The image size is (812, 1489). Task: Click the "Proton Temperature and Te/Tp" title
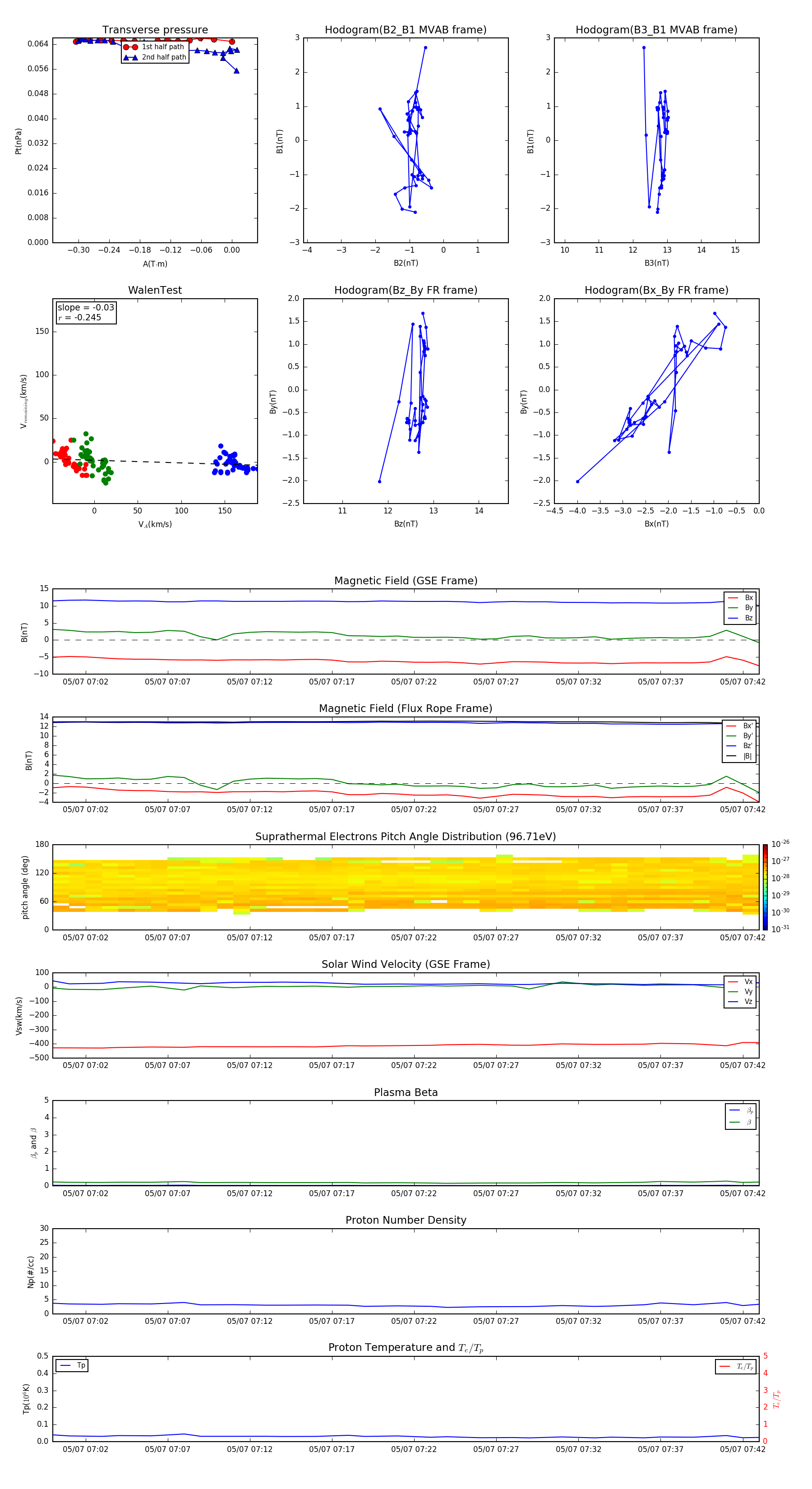pos(406,1348)
